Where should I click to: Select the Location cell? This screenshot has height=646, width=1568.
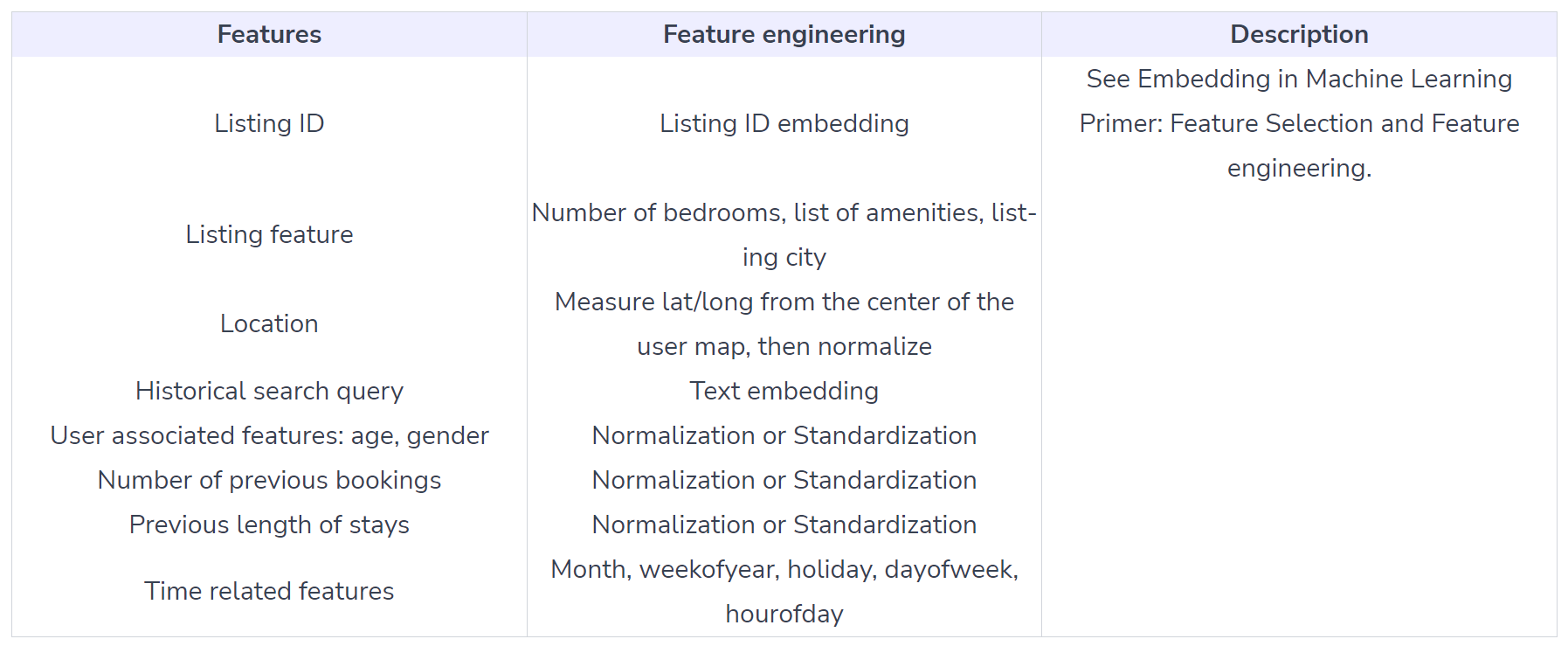[269, 323]
